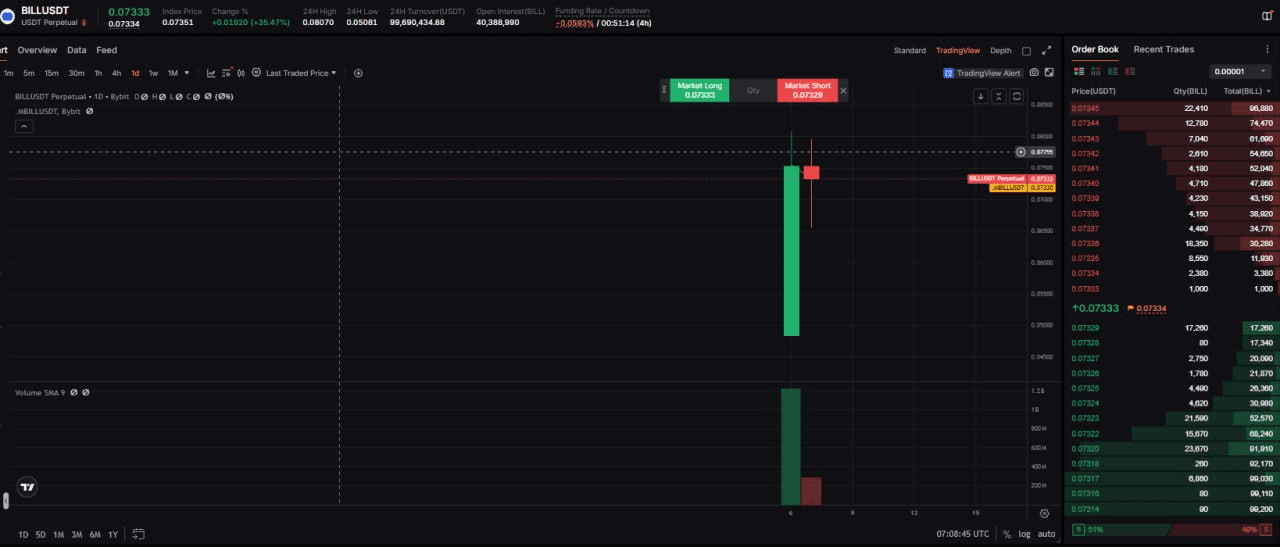
Task: Toggle percent scale mode
Action: [1007, 534]
